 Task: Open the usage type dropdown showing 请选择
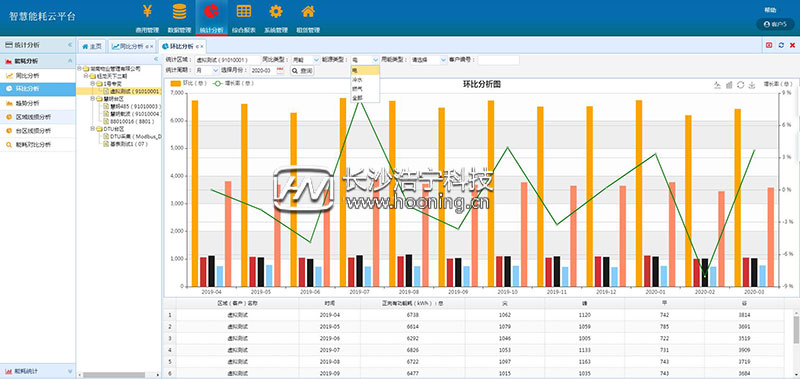point(429,60)
